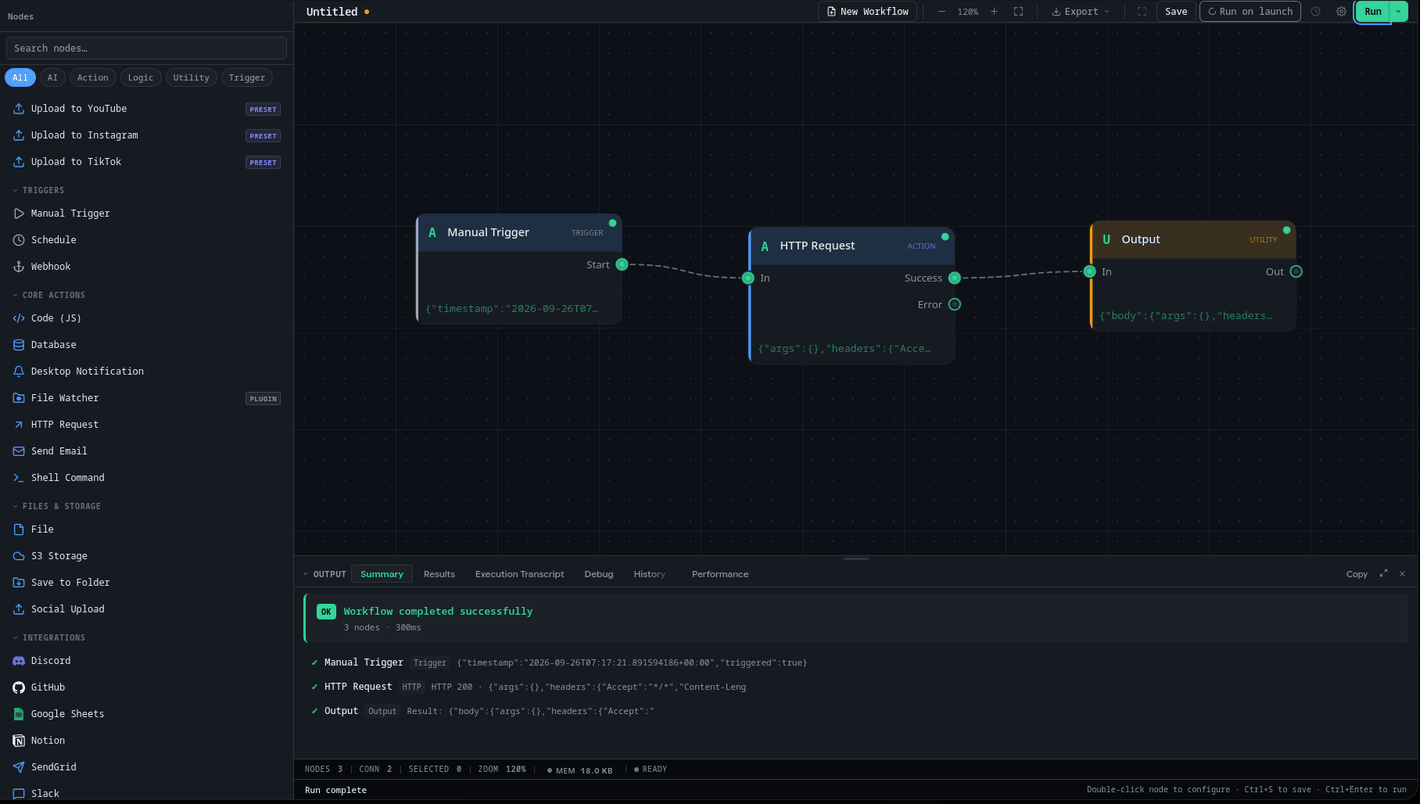Image resolution: width=1420 pixels, height=804 pixels.
Task: Select the Trigger filter chip
Action: coord(247,77)
